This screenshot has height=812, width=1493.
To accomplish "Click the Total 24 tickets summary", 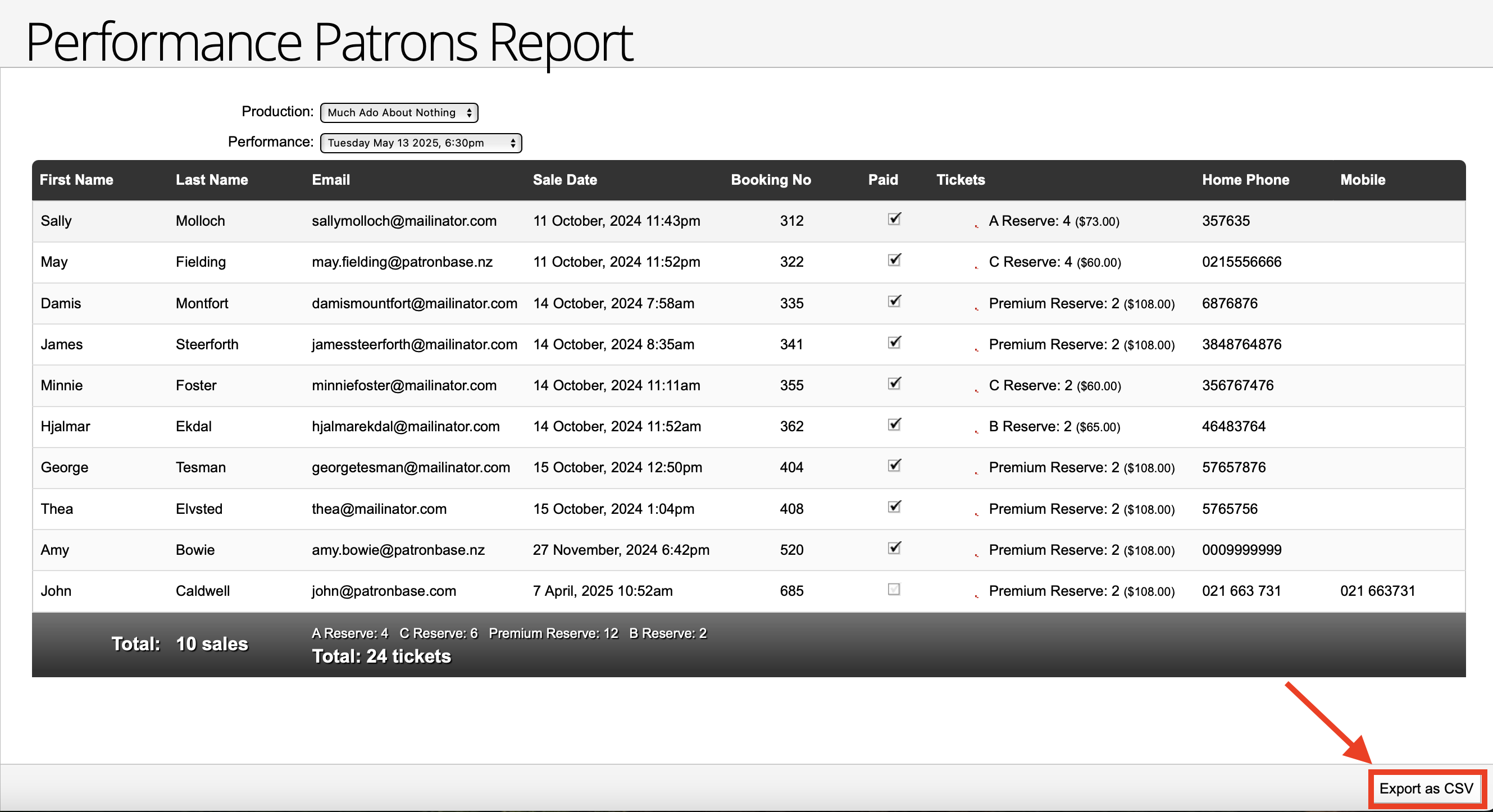I will (381, 656).
